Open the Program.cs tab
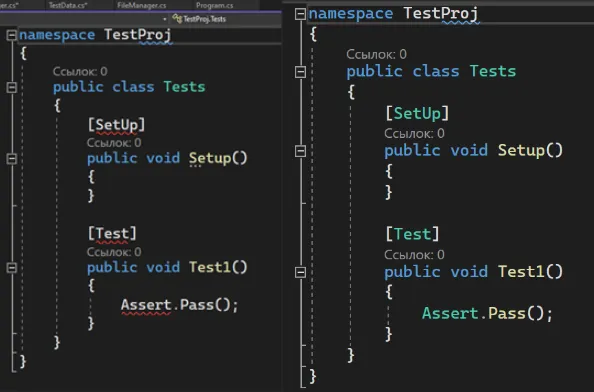This screenshot has width=594, height=392. click(x=214, y=5)
